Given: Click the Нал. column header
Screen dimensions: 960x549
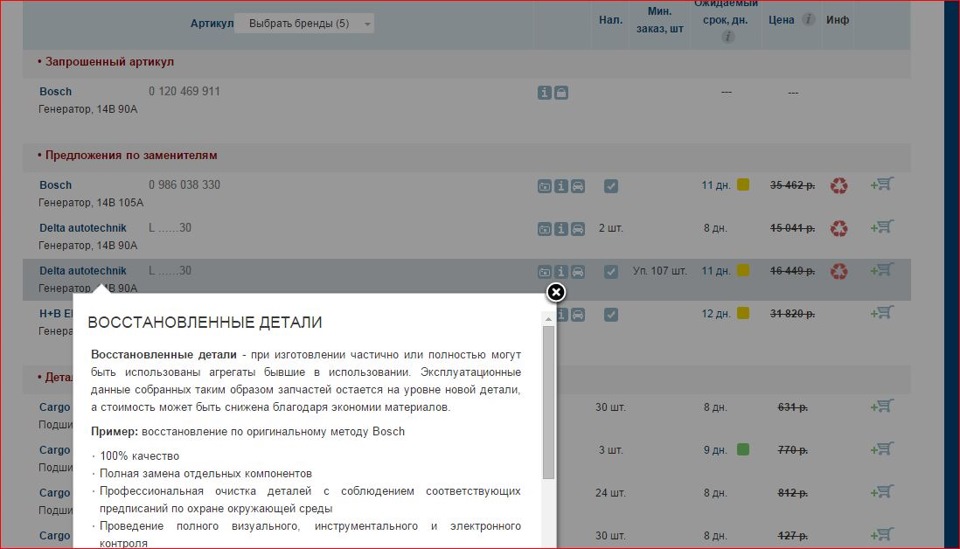Looking at the screenshot, I should 610,20.
